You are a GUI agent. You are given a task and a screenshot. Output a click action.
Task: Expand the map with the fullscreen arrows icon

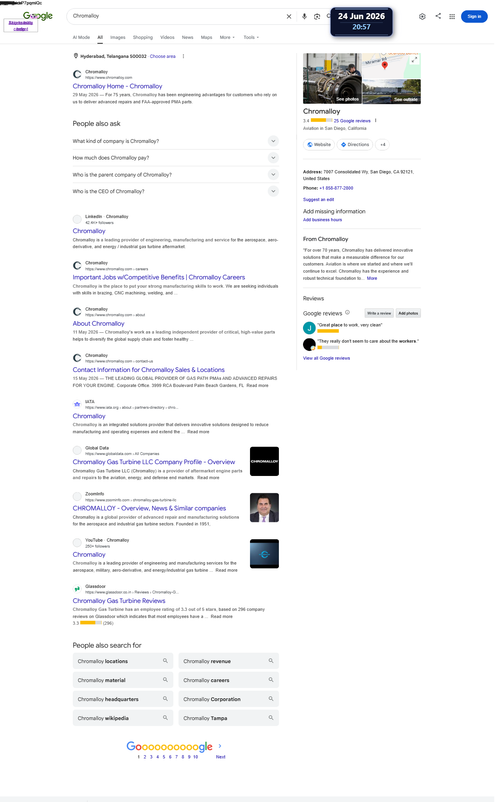(415, 60)
